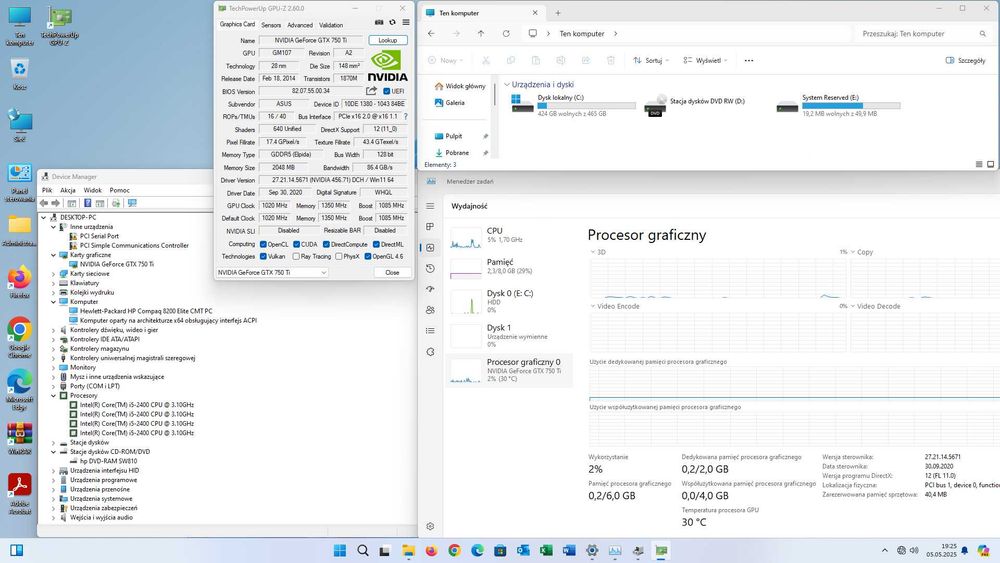This screenshot has width=1000, height=563.
Task: Toggle the UEFI checkbox in GPU-Z
Action: (x=386, y=92)
